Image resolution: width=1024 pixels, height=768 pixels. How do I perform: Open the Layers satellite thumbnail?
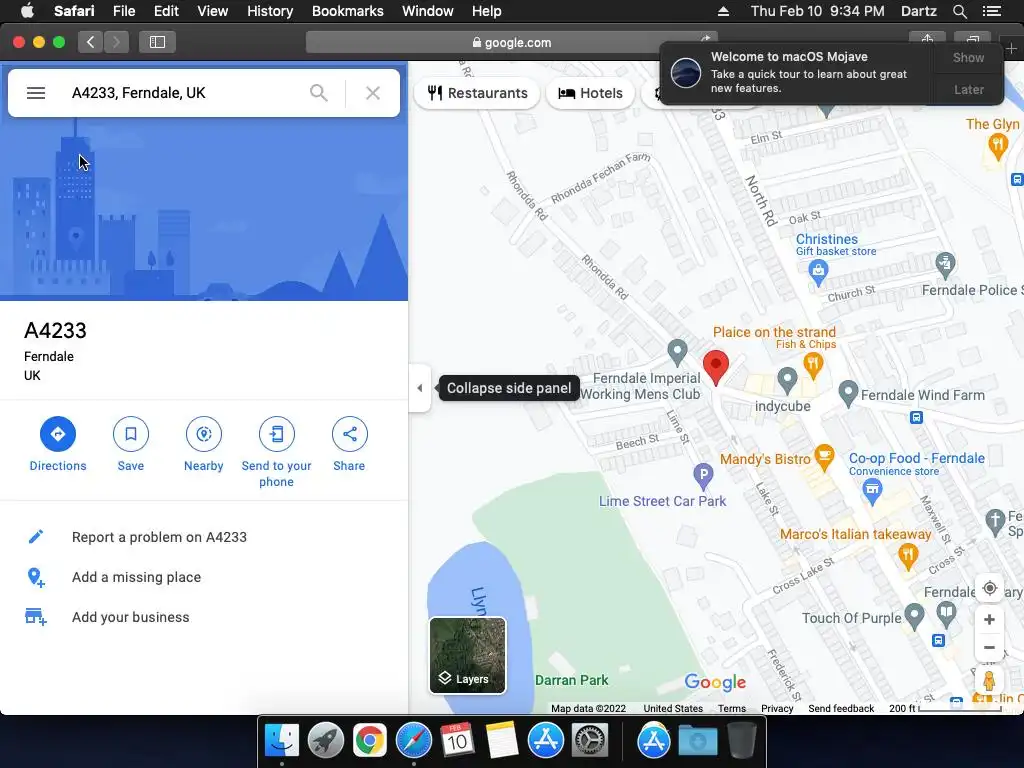[468, 655]
